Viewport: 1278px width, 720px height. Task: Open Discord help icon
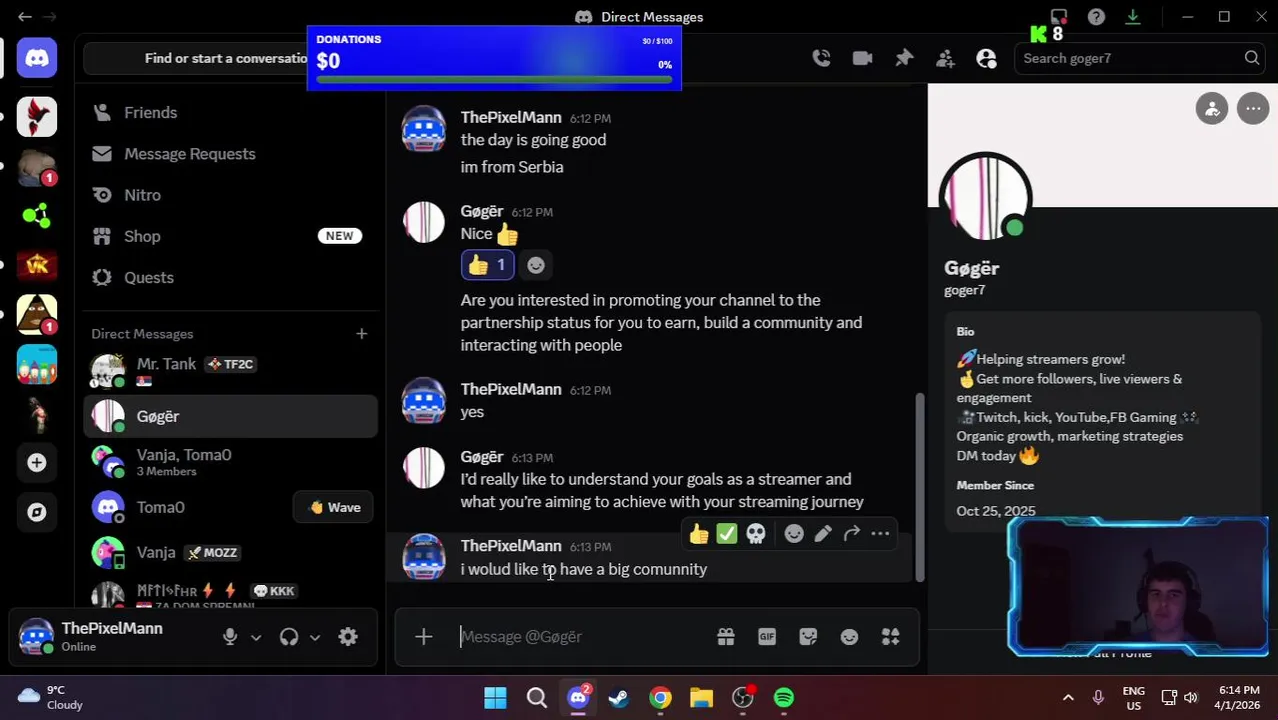[x=1096, y=17]
